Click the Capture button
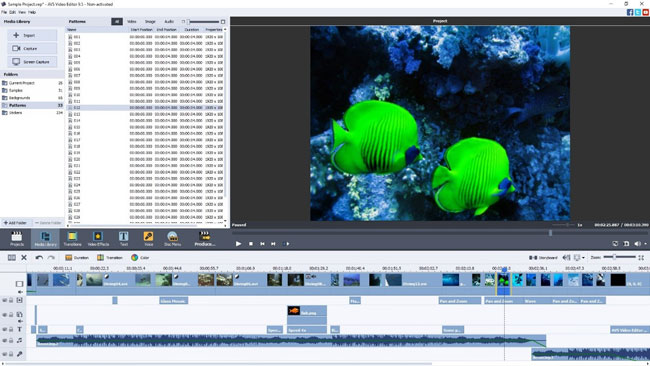Viewport: 650px width, 366px height. point(32,48)
